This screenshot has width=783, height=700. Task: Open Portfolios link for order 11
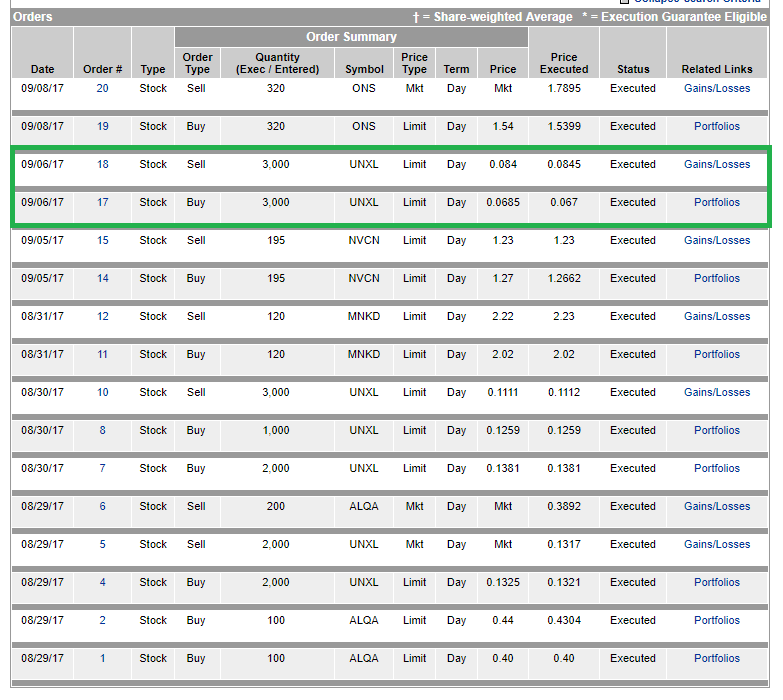click(x=716, y=354)
